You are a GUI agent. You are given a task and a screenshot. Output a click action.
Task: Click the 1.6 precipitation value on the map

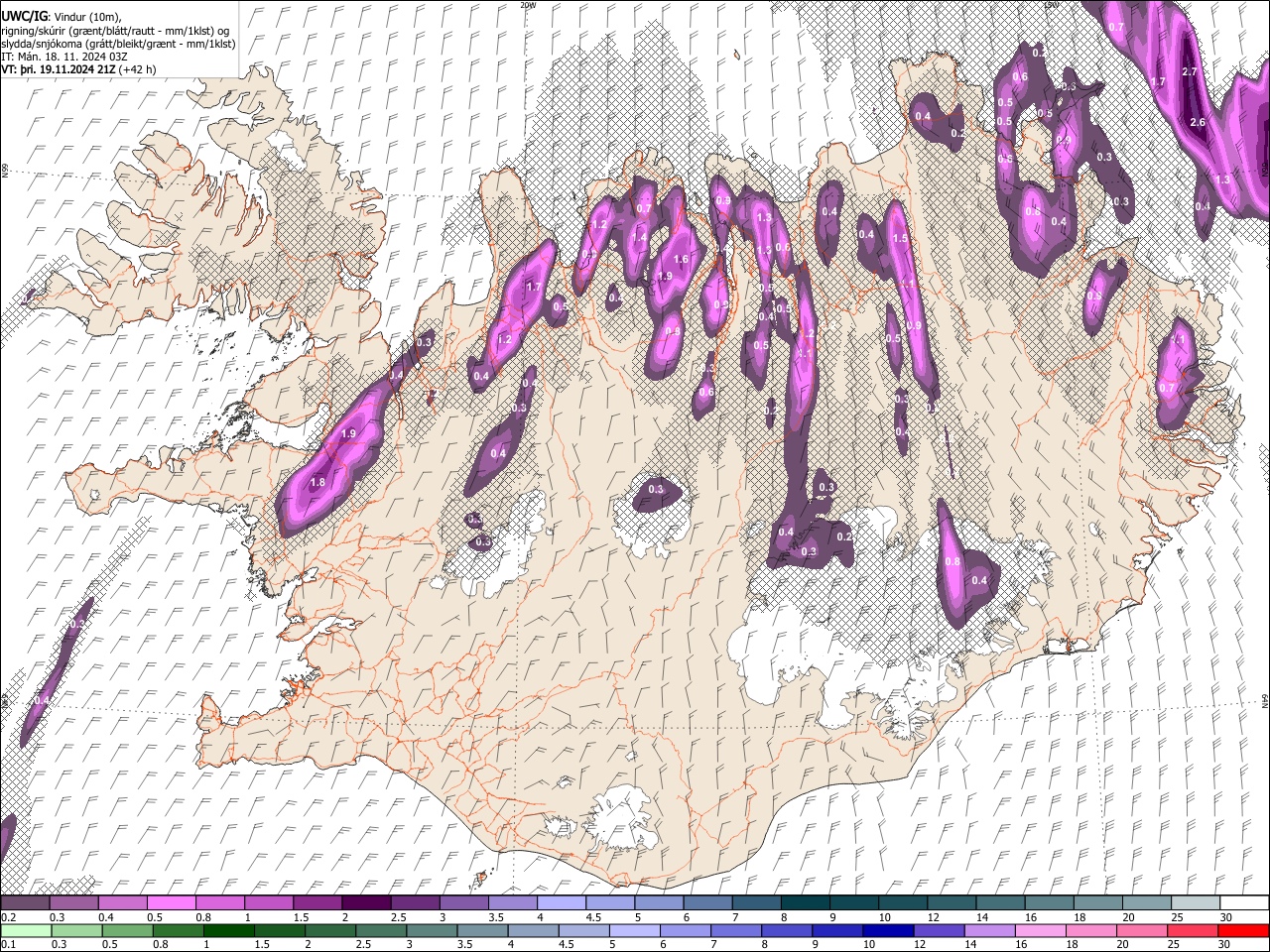(x=681, y=260)
